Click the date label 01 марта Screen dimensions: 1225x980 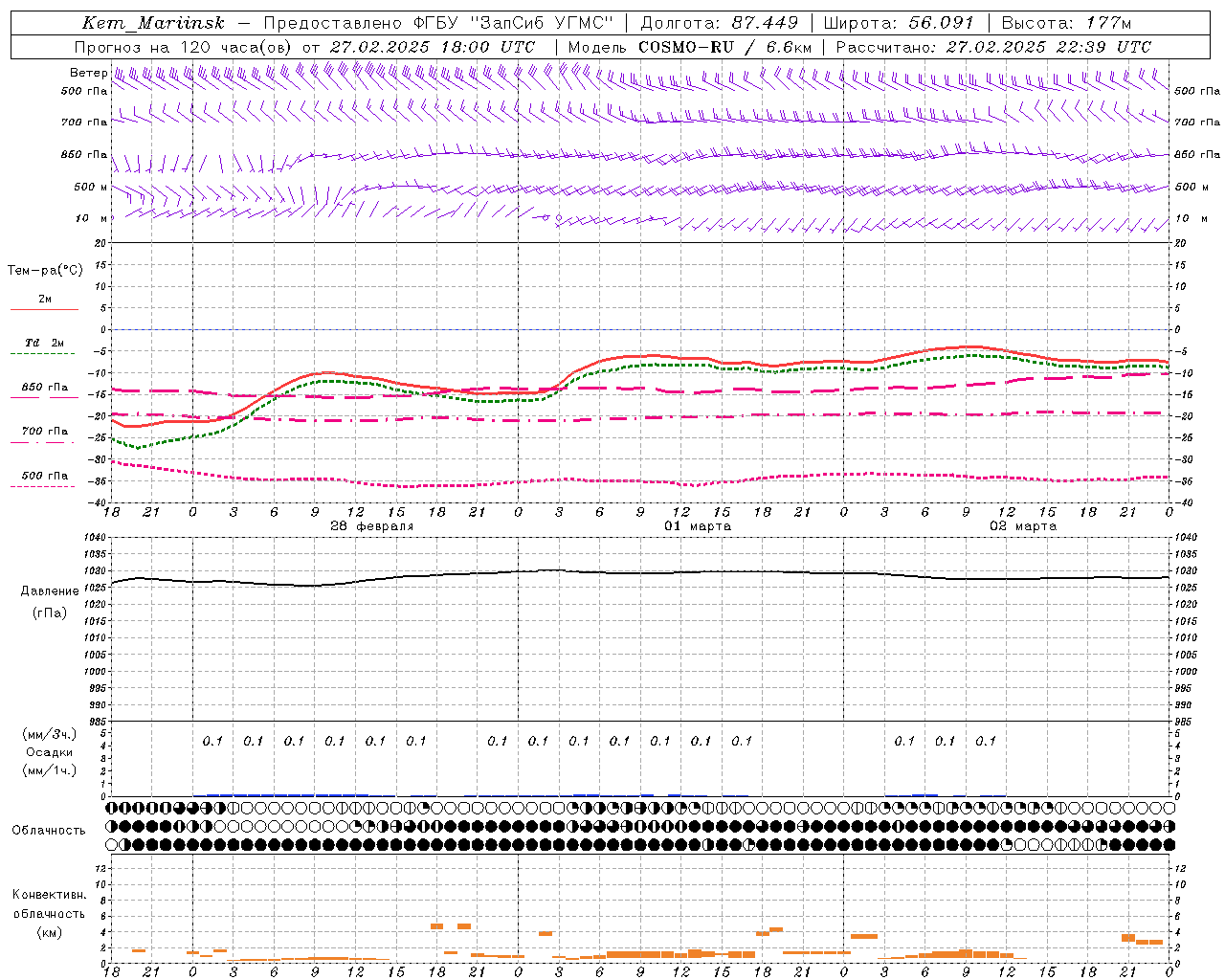(698, 526)
